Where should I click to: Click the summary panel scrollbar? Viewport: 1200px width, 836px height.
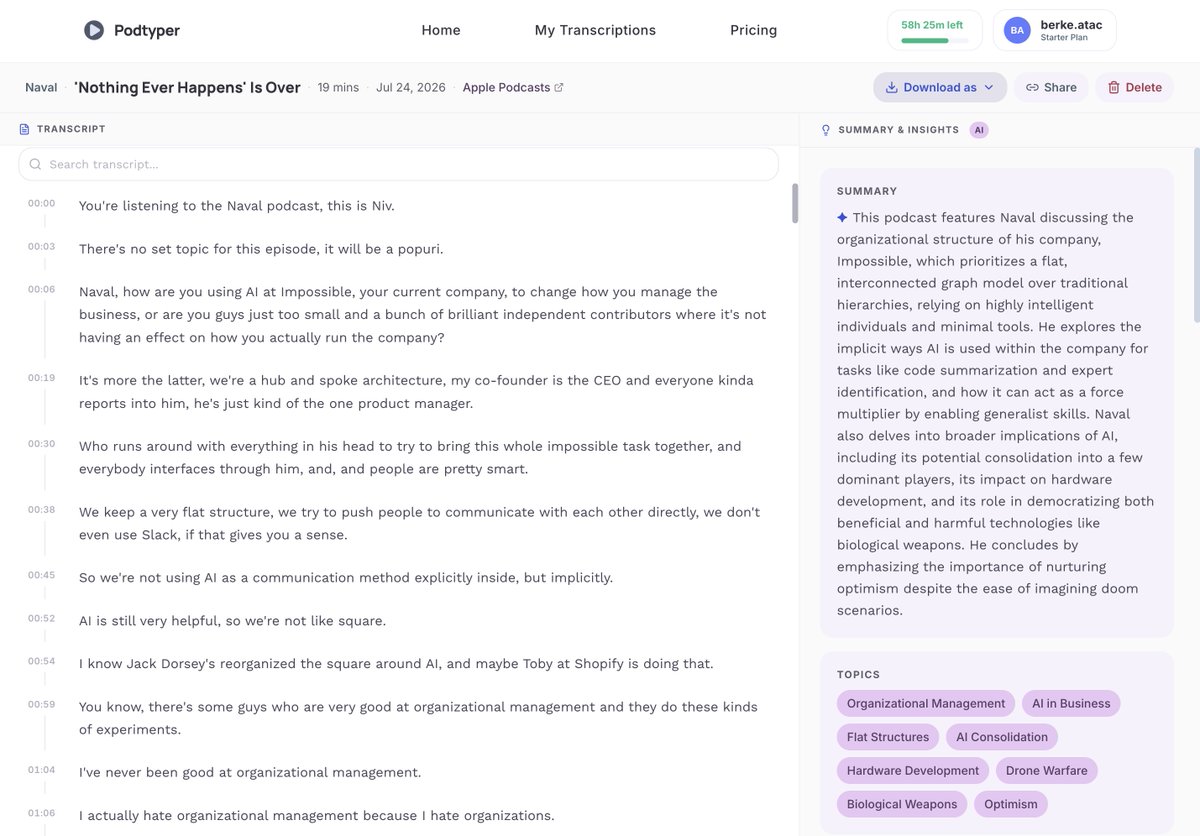pos(1196,236)
